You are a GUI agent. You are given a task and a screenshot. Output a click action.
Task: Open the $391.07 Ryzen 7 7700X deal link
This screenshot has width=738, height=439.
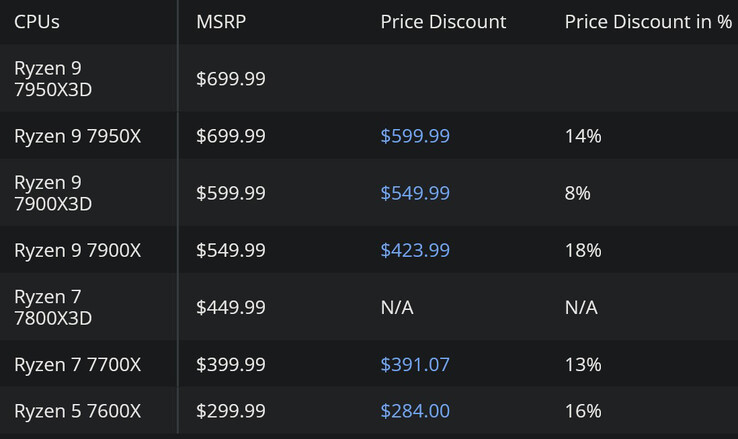click(415, 365)
